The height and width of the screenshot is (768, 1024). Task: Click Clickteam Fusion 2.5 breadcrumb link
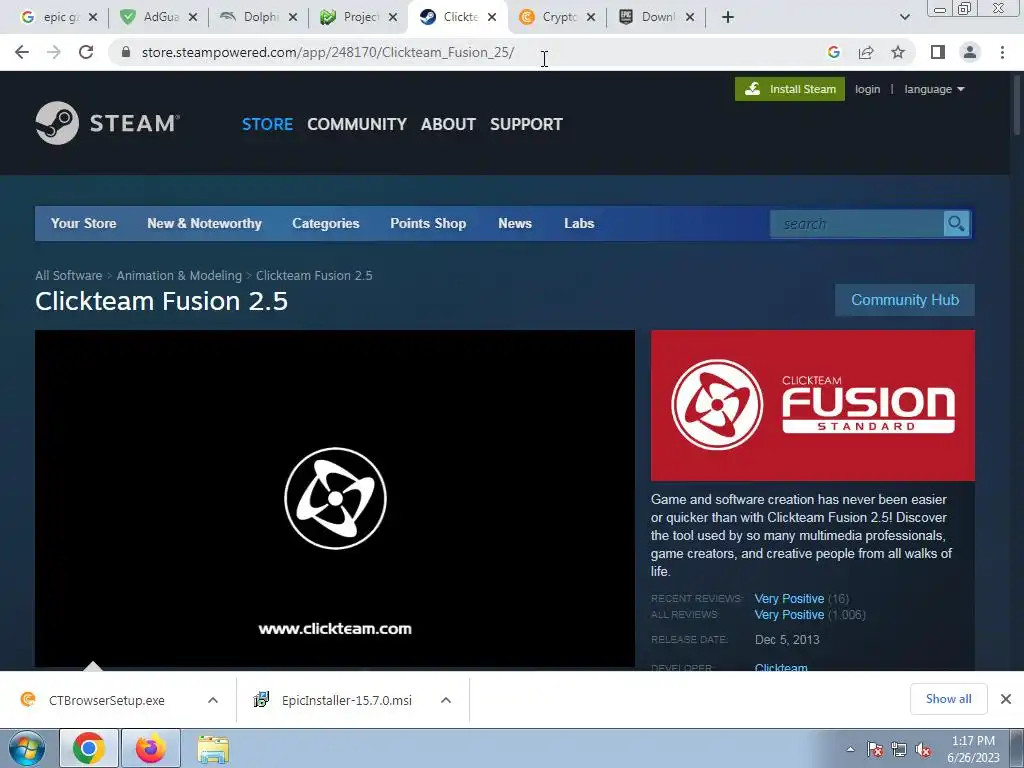point(314,276)
